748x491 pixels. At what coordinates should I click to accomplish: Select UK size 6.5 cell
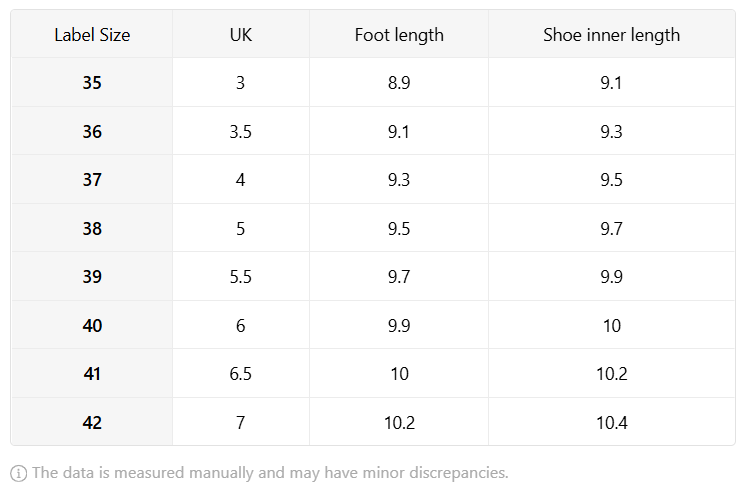click(241, 374)
